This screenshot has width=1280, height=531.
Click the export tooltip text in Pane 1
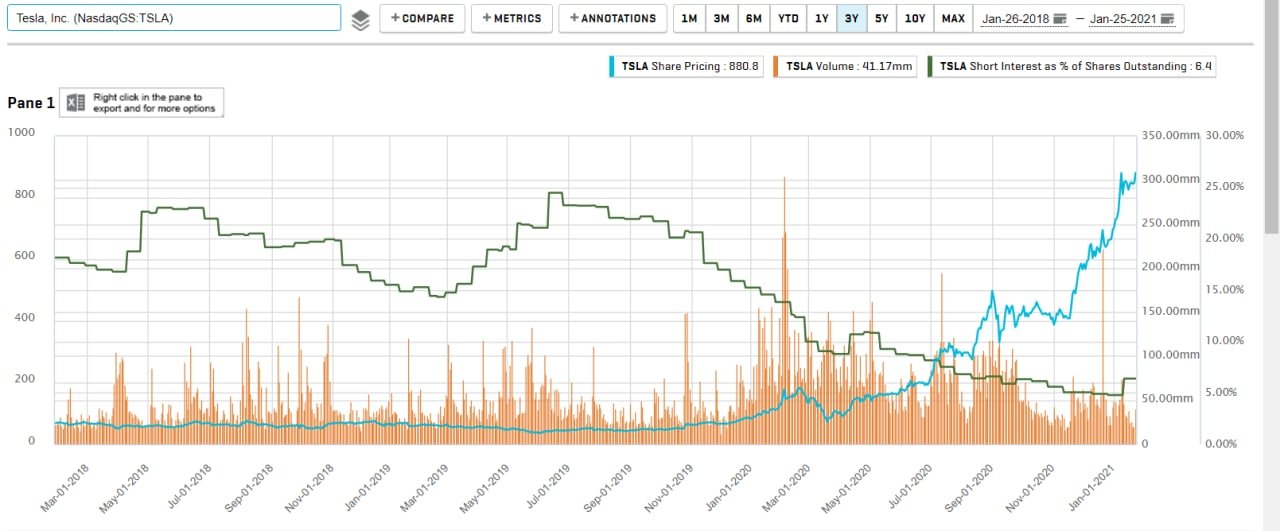[x=154, y=103]
